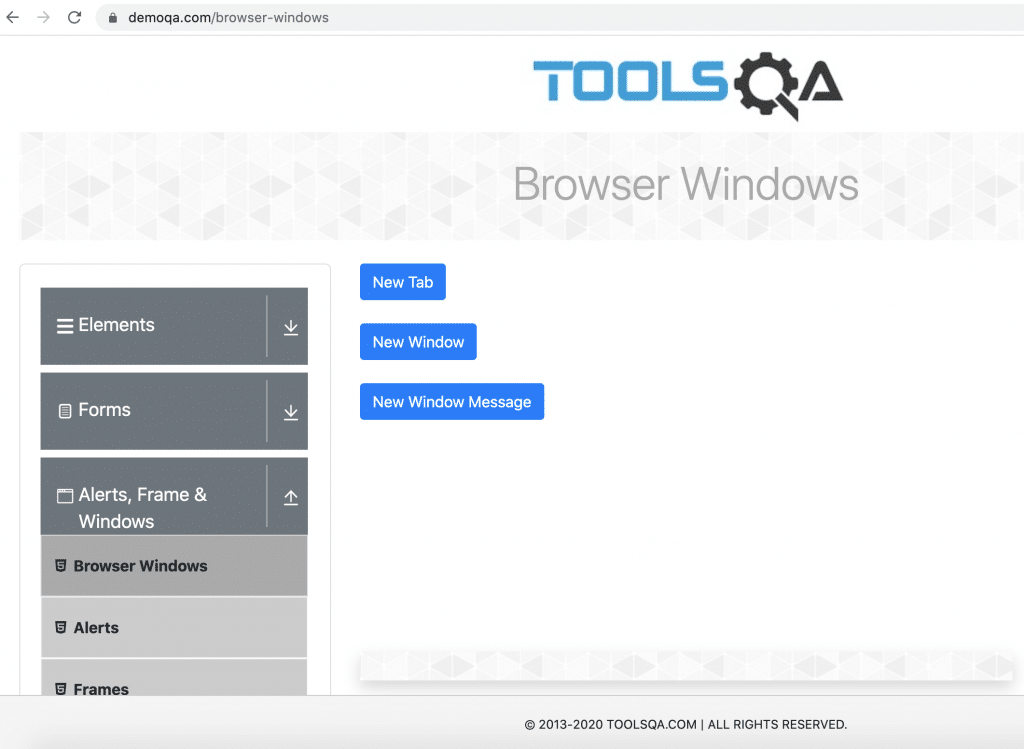
Task: Click the Elements category icon
Action: click(64, 325)
